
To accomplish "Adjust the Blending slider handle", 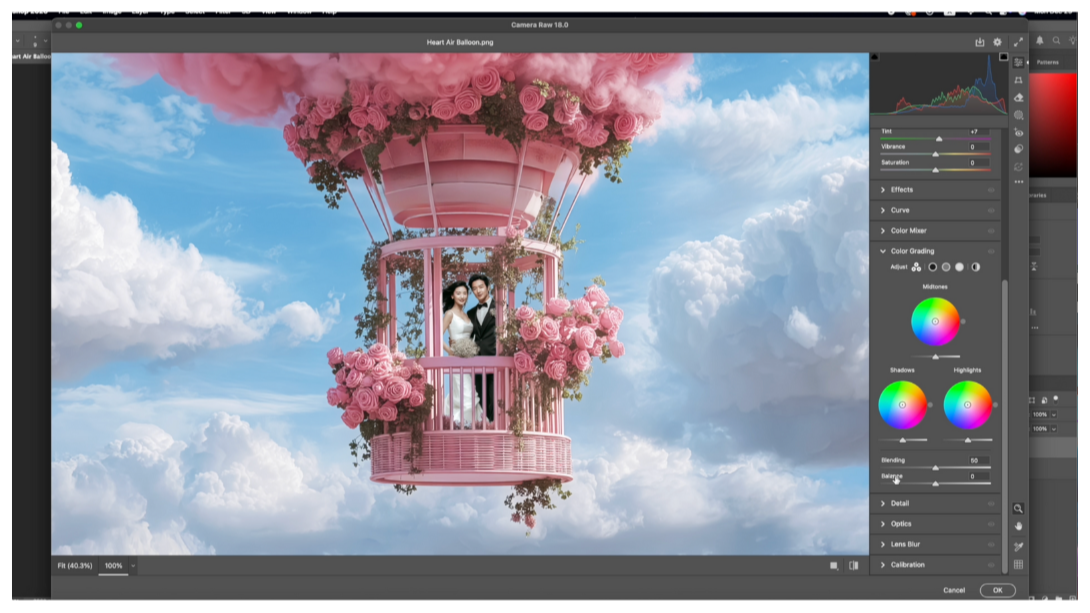I will point(936,468).
